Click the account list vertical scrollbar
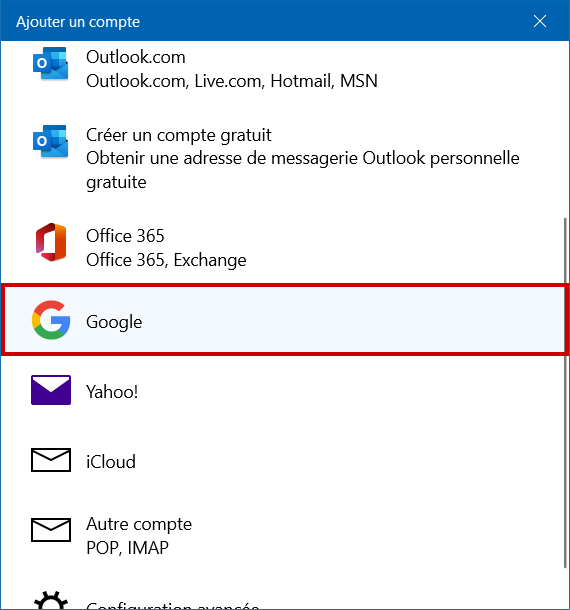 click(x=565, y=393)
